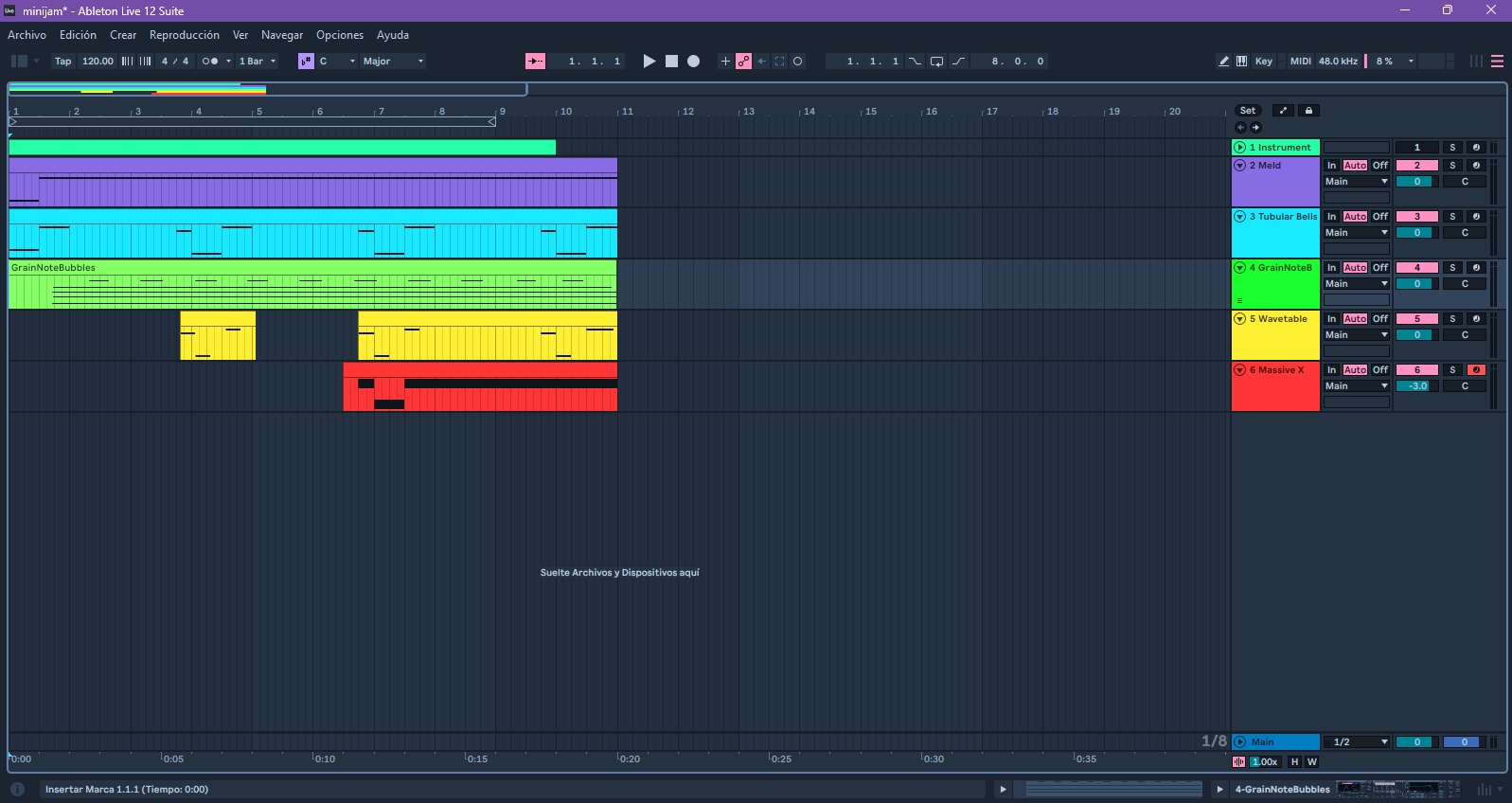Deactivate track 3 Tubular Bells activator

click(1417, 217)
